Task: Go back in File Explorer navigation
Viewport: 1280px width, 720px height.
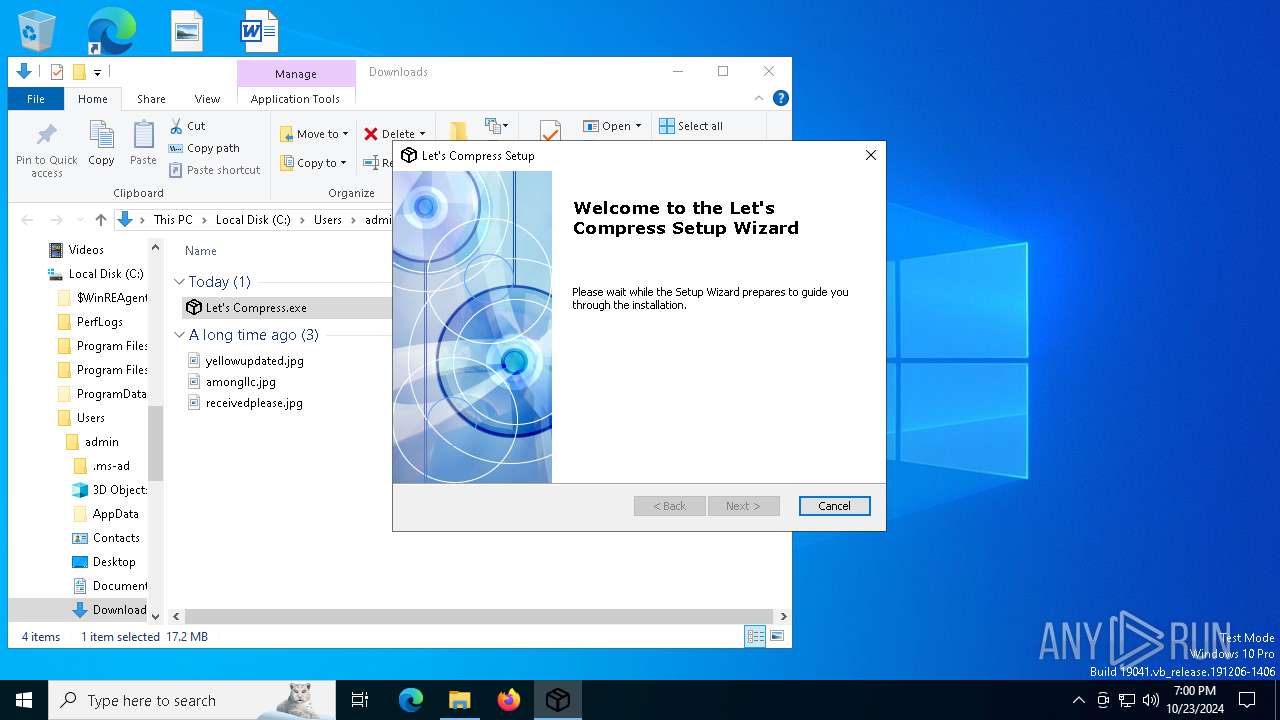Action: [x=27, y=220]
